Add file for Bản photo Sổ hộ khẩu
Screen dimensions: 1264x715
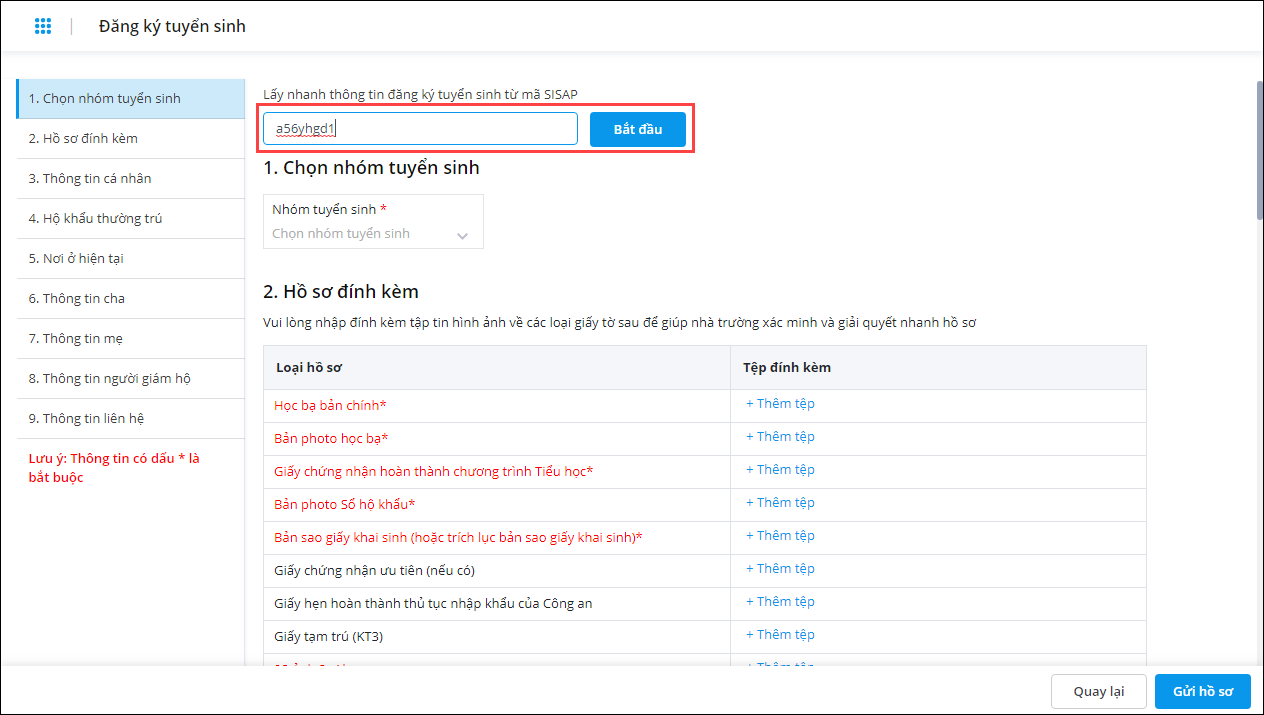[x=780, y=503]
